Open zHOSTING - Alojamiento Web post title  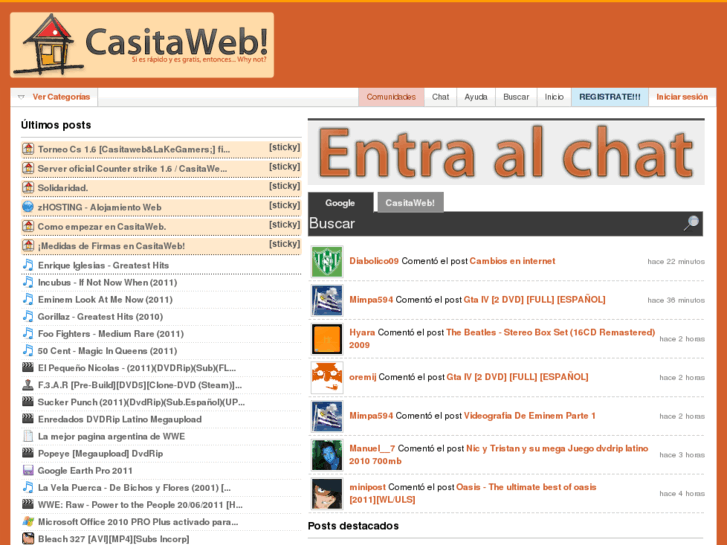coord(100,207)
